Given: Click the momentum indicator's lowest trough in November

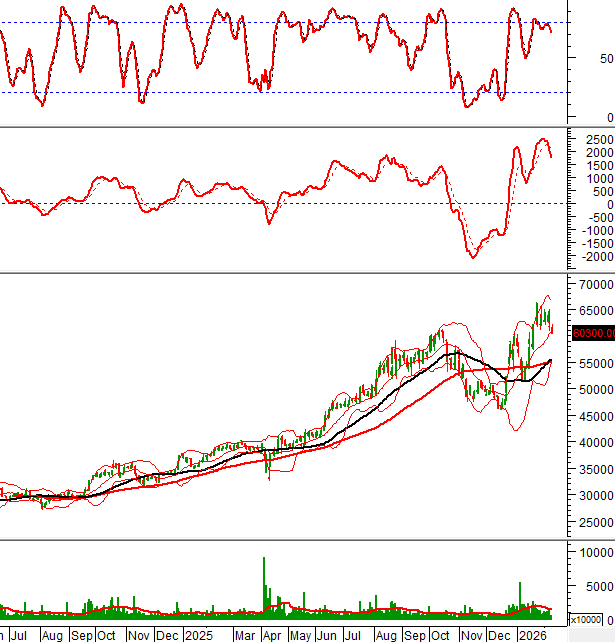Looking at the screenshot, I should click(472, 257).
